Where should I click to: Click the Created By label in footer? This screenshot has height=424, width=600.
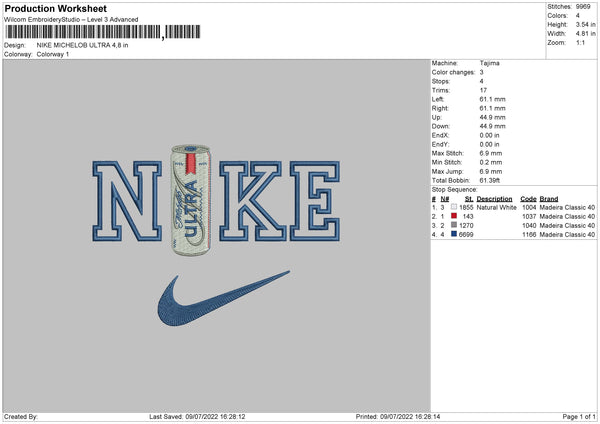point(21,417)
